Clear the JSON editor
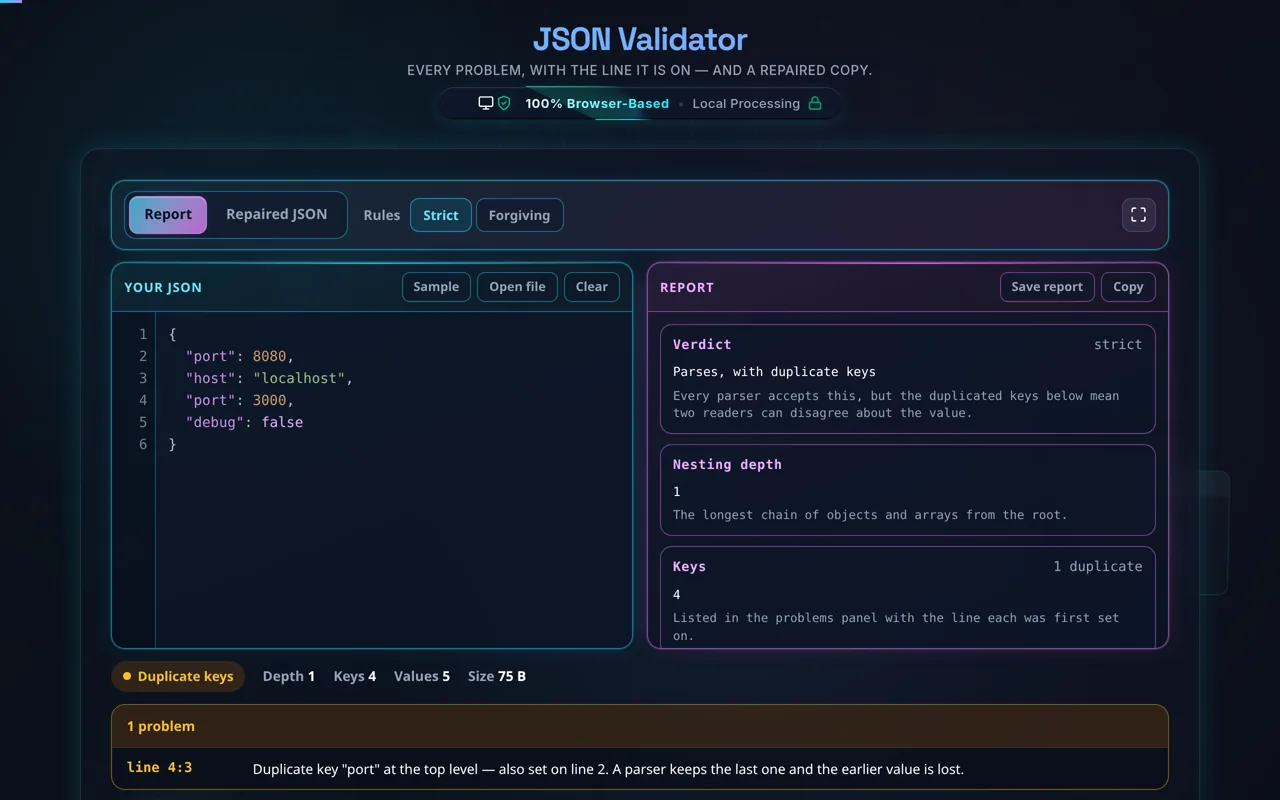Screen dimensions: 1280x800 tap(592, 287)
